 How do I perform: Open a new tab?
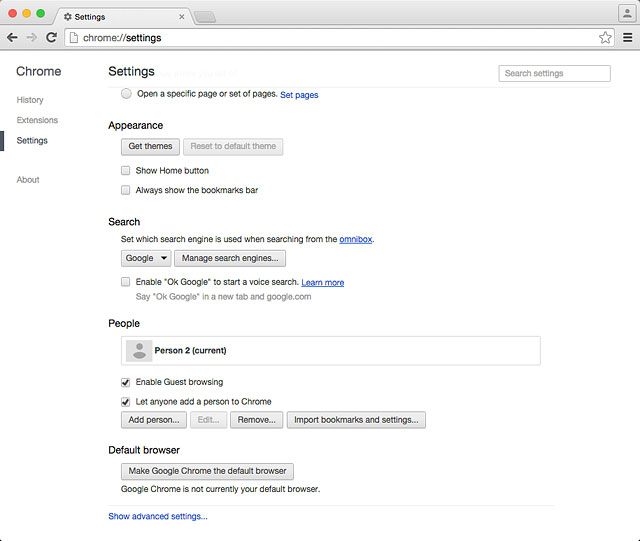(x=205, y=17)
